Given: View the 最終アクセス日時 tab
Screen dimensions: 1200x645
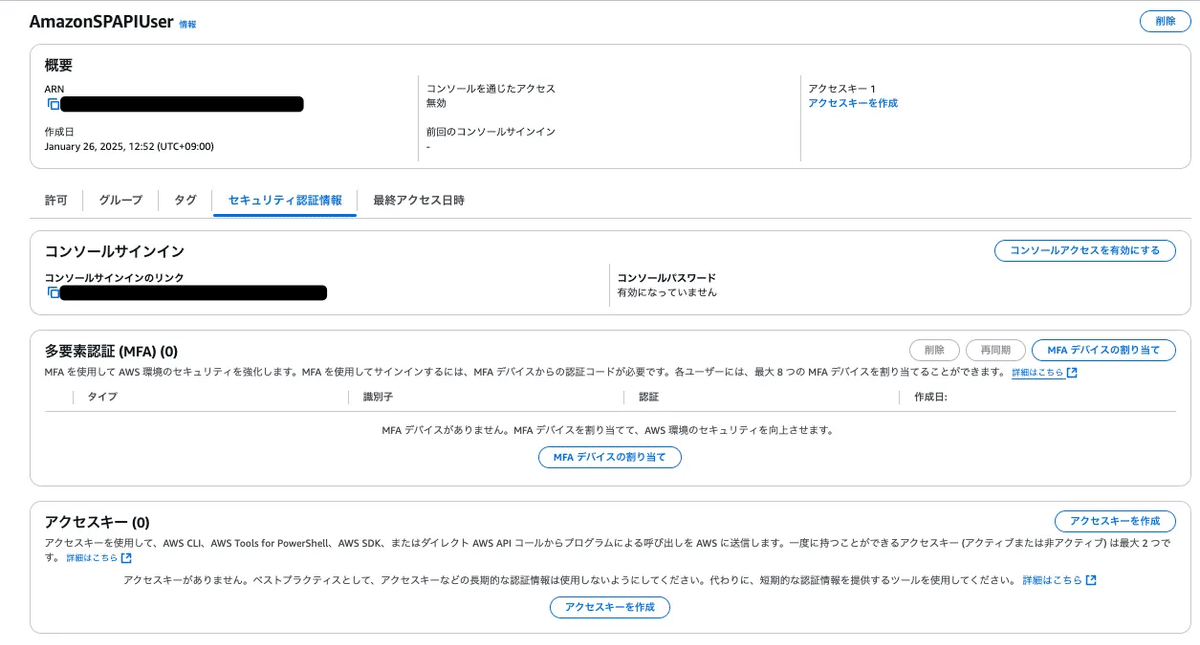Looking at the screenshot, I should (x=420, y=200).
